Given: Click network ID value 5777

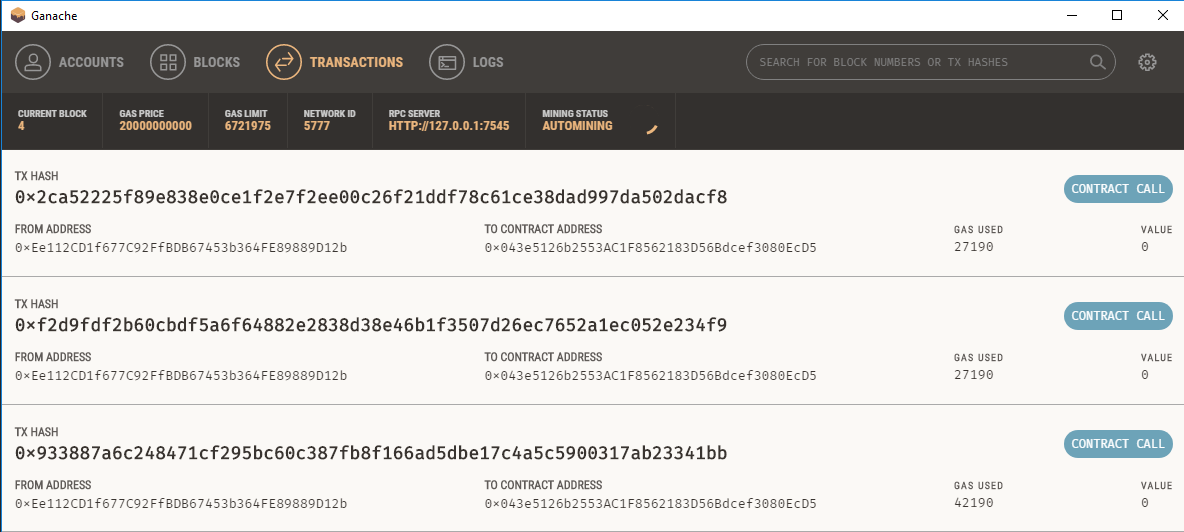Looking at the screenshot, I should pos(316,126).
